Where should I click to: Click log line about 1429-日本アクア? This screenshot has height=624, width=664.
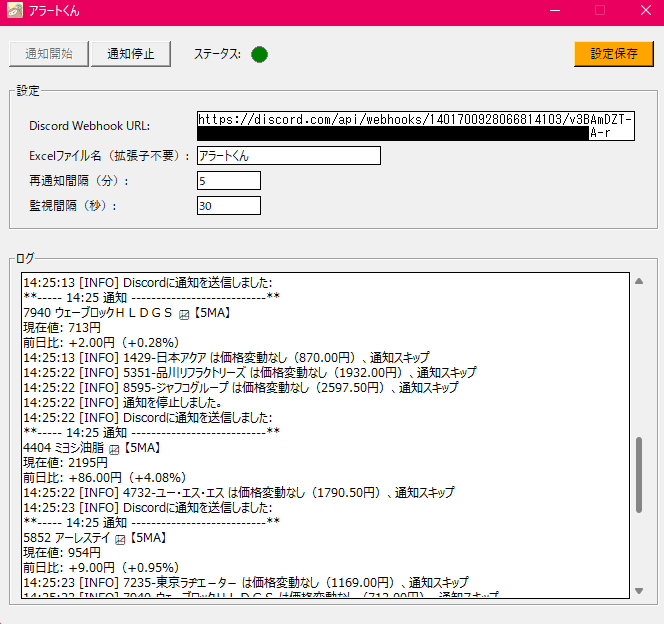(226, 358)
